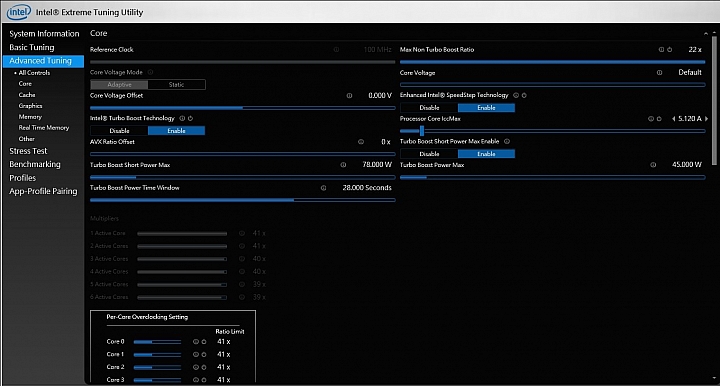The height and width of the screenshot is (386, 720).
Task: Click the reset icon next to Max Non Turbo Boost Ratio
Action: point(669,50)
